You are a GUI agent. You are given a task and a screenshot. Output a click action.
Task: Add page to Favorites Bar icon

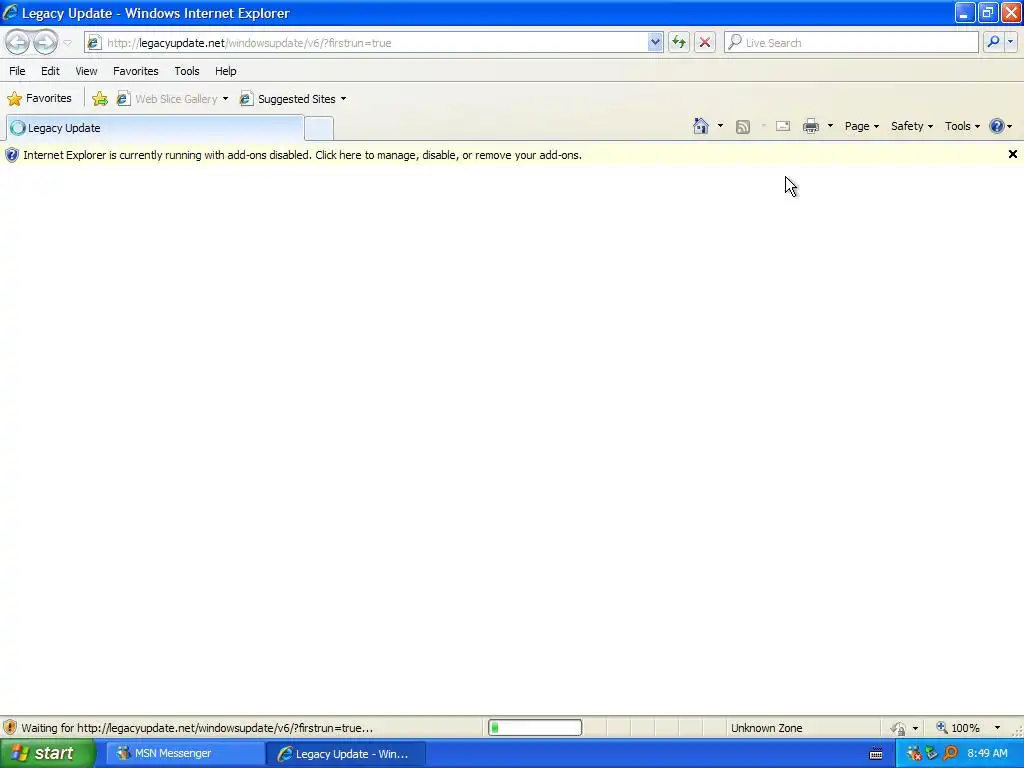(x=100, y=99)
